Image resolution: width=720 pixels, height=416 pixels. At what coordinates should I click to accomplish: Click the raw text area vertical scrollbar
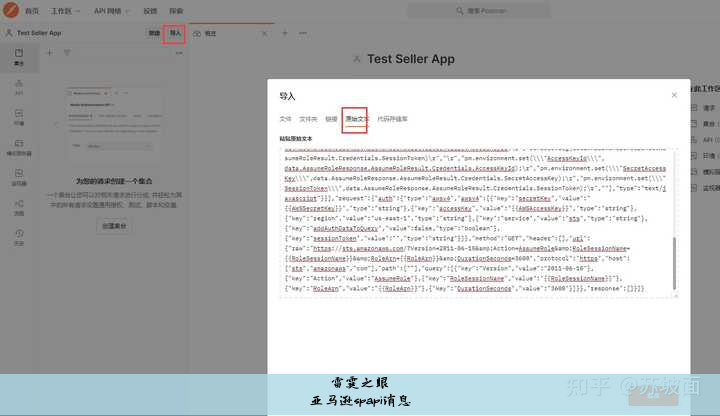coord(674,263)
